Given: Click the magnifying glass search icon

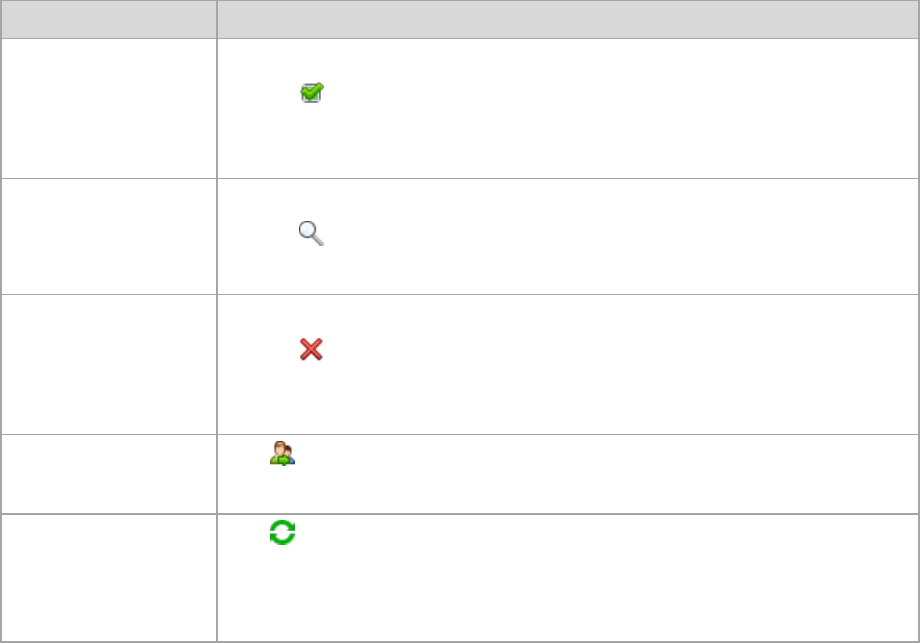Looking at the screenshot, I should (311, 234).
